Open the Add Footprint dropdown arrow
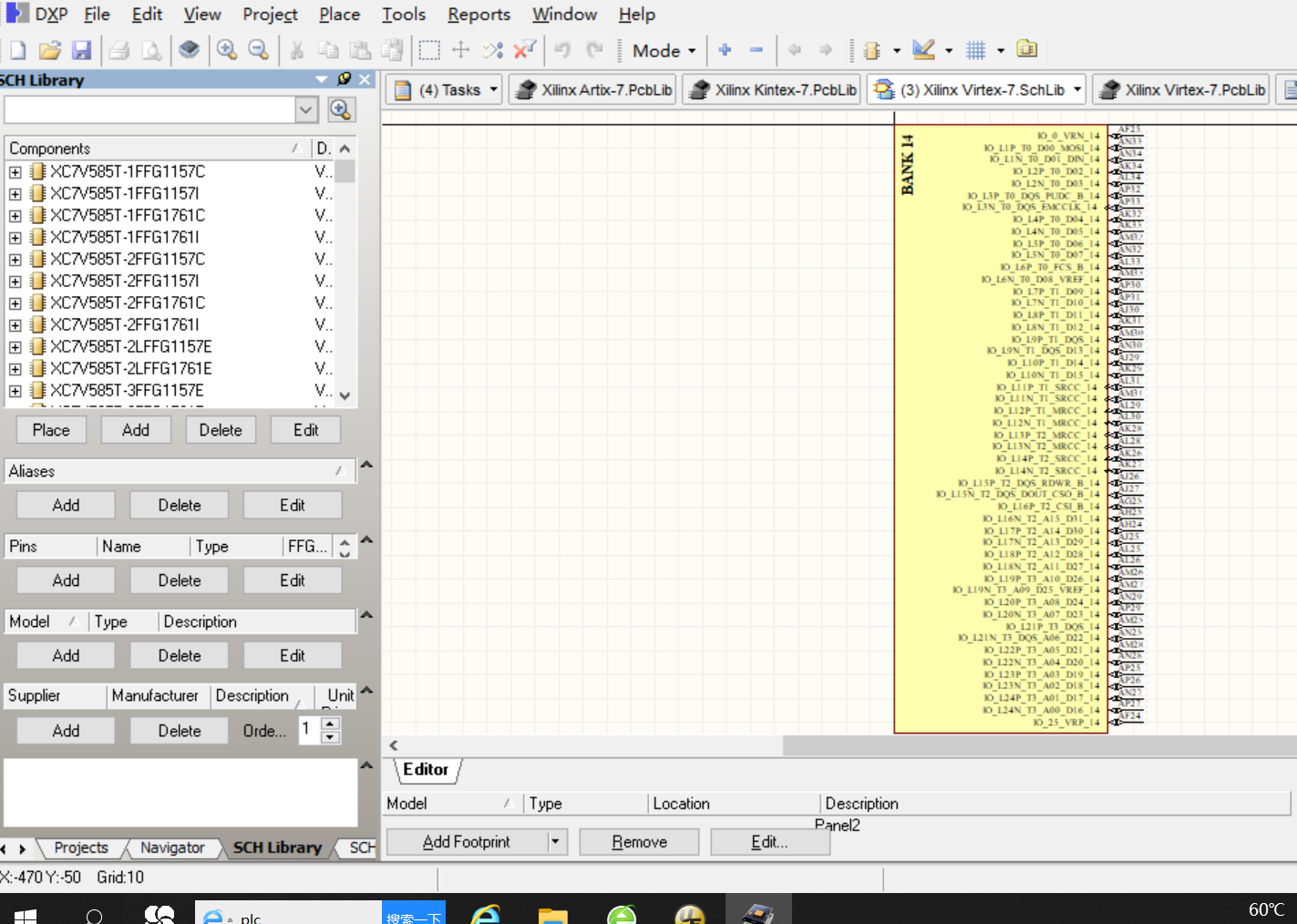This screenshot has height=924, width=1297. (554, 842)
